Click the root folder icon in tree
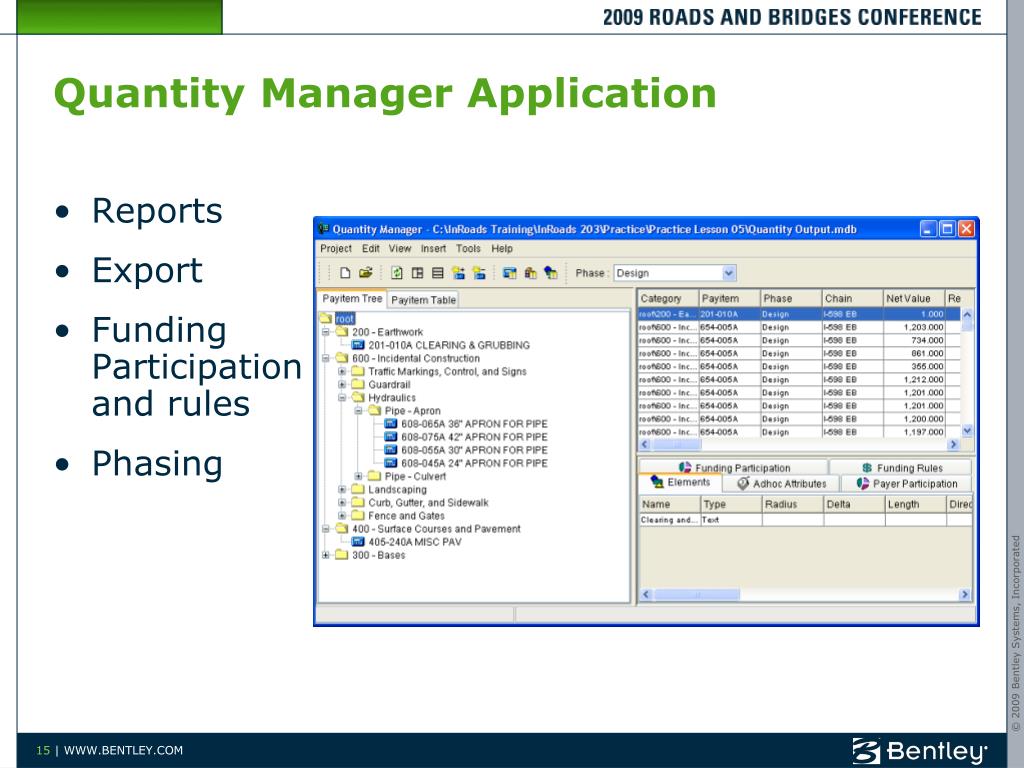Image resolution: width=1024 pixels, height=768 pixels. click(x=326, y=319)
